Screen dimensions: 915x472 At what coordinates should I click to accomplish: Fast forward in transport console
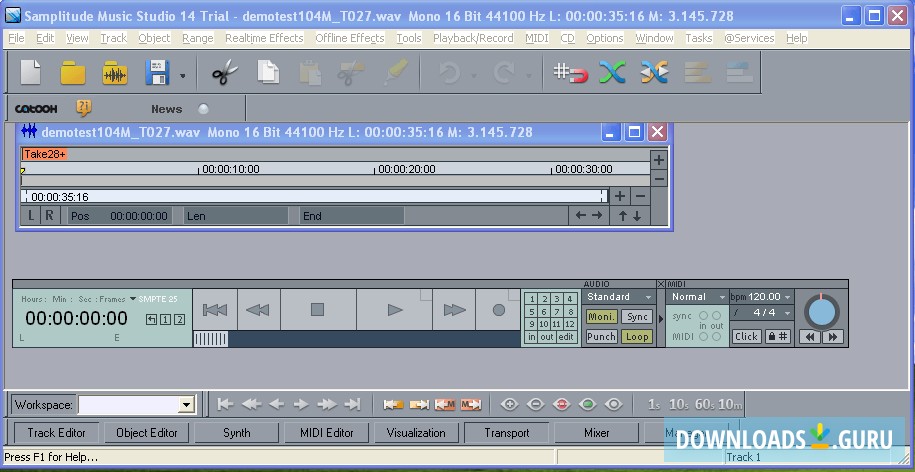[x=454, y=310]
